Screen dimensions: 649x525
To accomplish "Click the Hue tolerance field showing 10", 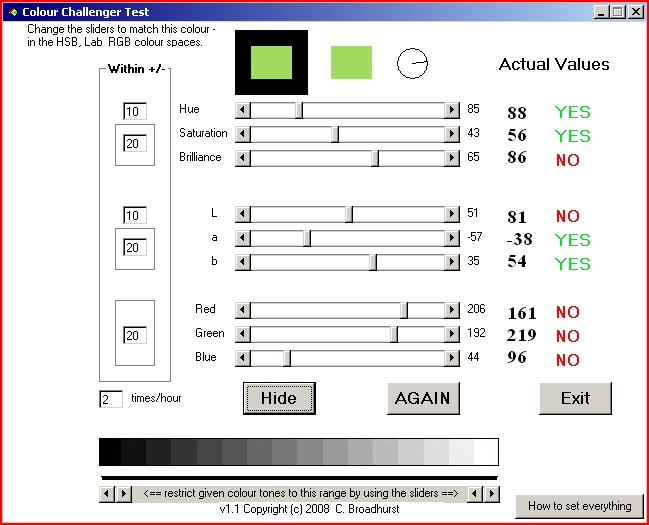I will [x=135, y=111].
